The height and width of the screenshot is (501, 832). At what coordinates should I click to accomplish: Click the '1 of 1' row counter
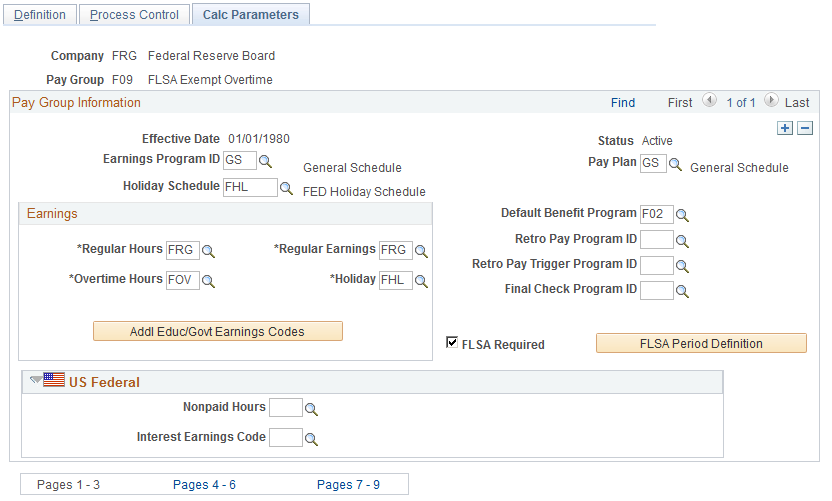coord(741,102)
